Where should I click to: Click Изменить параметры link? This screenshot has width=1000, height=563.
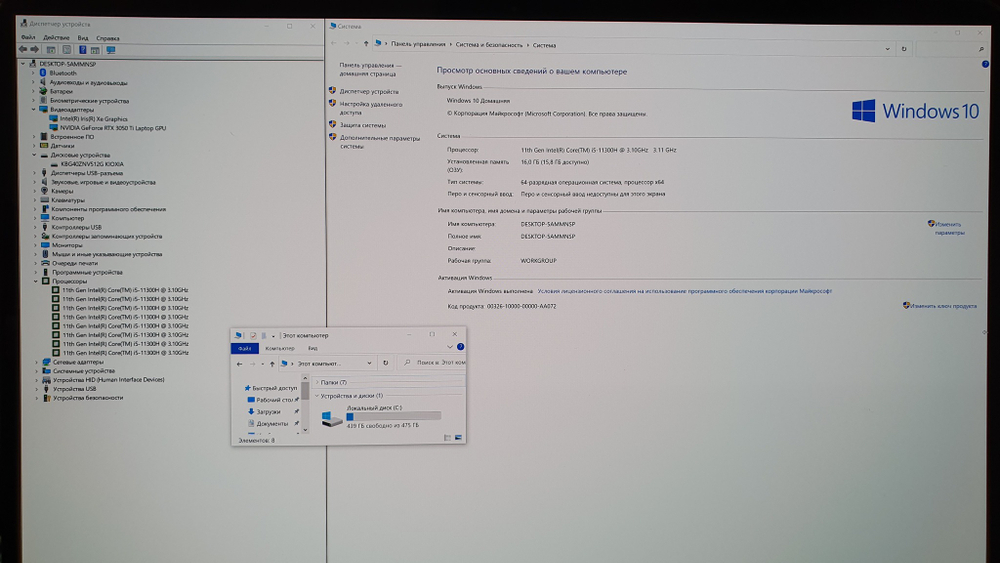950,228
